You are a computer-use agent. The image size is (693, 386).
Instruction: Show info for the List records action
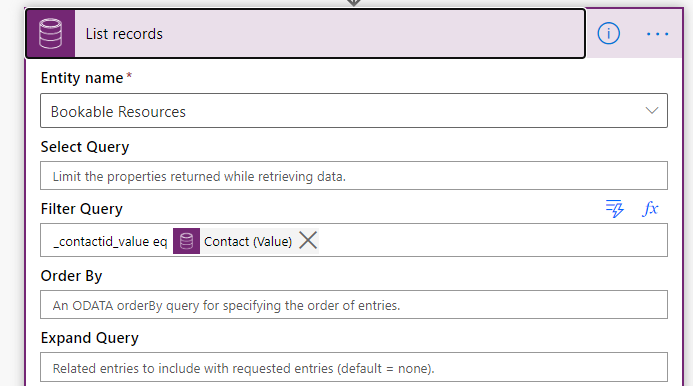[608, 34]
